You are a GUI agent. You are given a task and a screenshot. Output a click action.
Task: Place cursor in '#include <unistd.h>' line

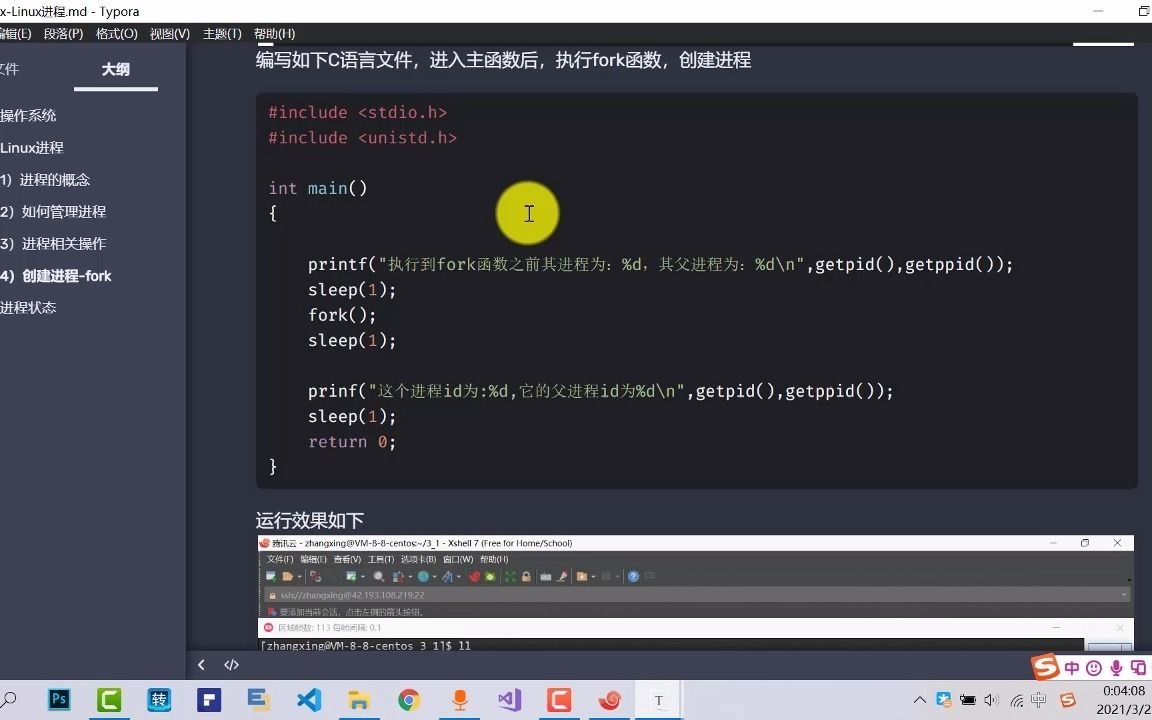(362, 137)
